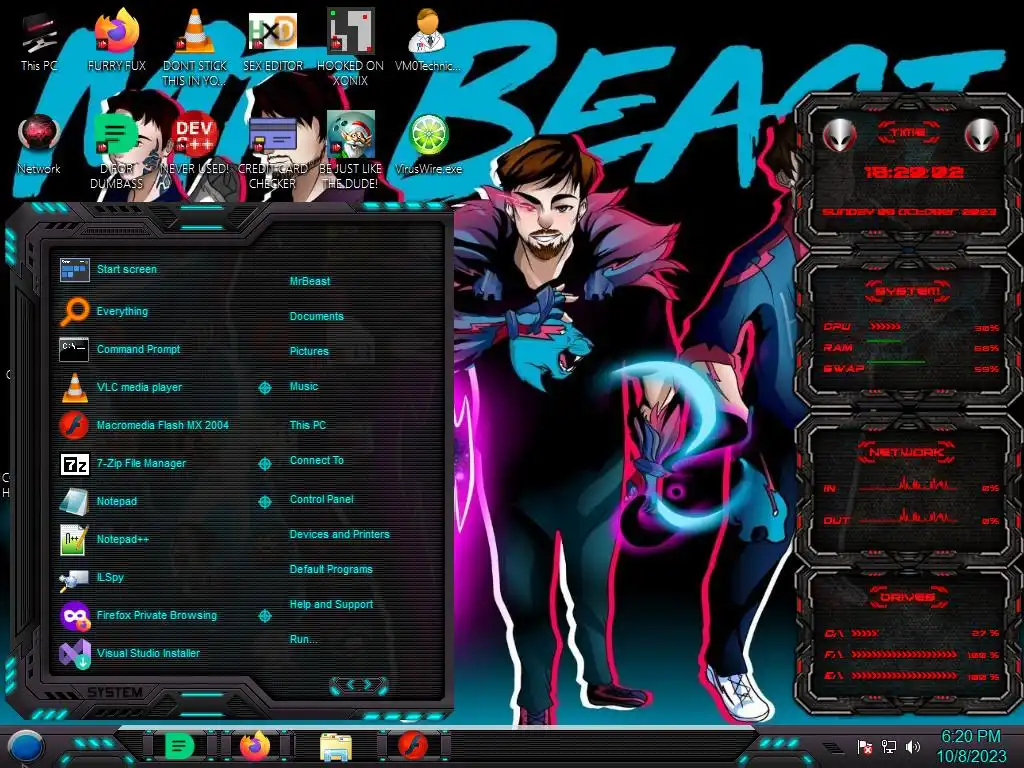Select Connect To in Start menu

(x=317, y=460)
